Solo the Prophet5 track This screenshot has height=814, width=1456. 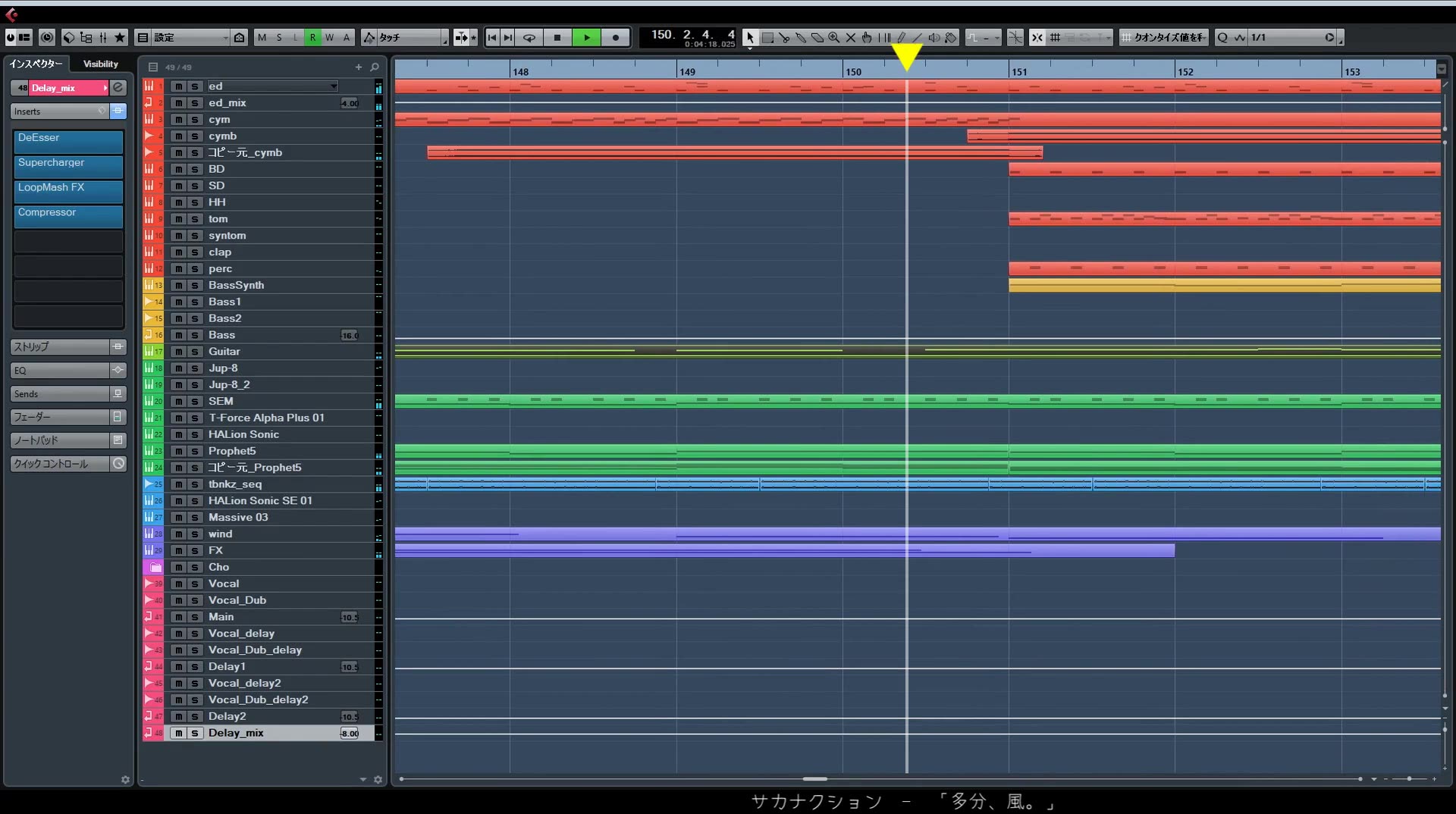(195, 451)
